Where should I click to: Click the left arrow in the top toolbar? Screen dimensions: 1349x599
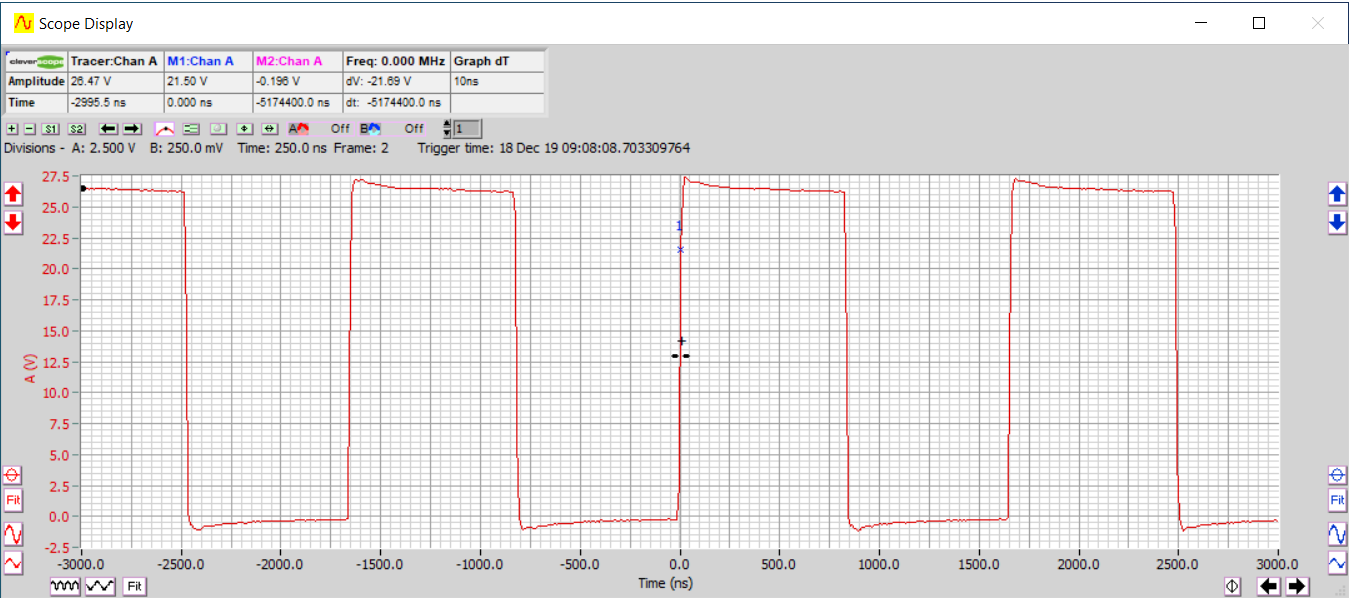click(x=109, y=129)
